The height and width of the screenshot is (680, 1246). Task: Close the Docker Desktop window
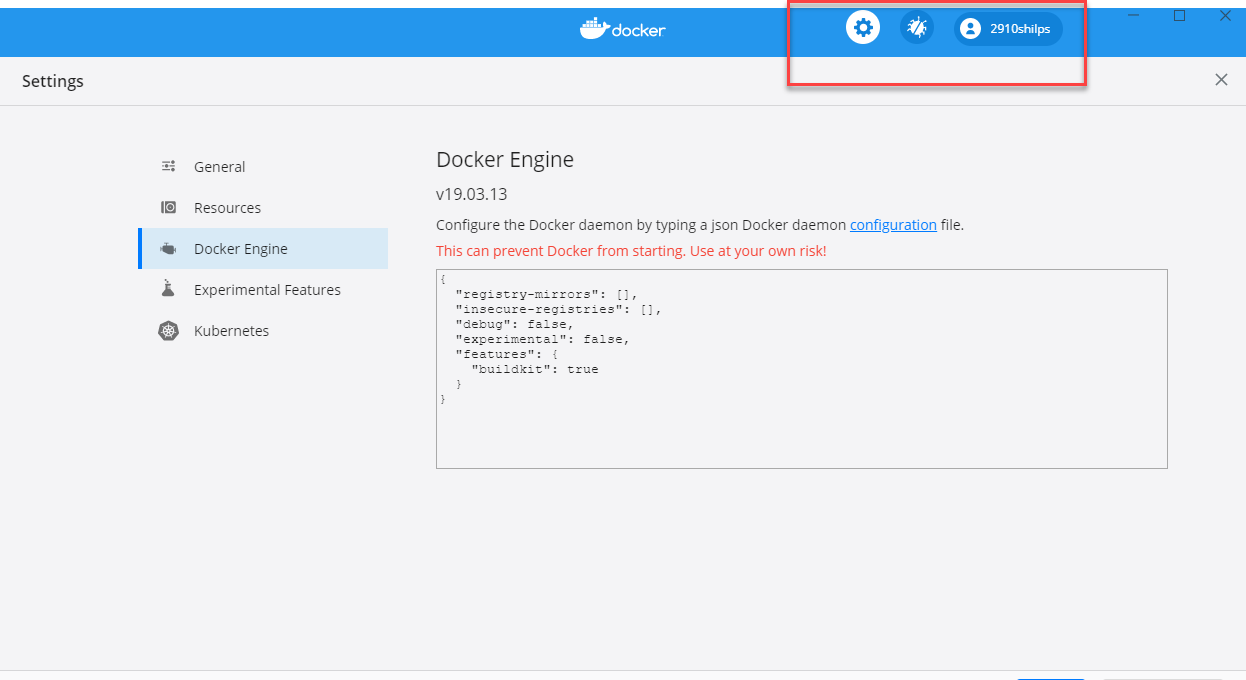(1225, 15)
